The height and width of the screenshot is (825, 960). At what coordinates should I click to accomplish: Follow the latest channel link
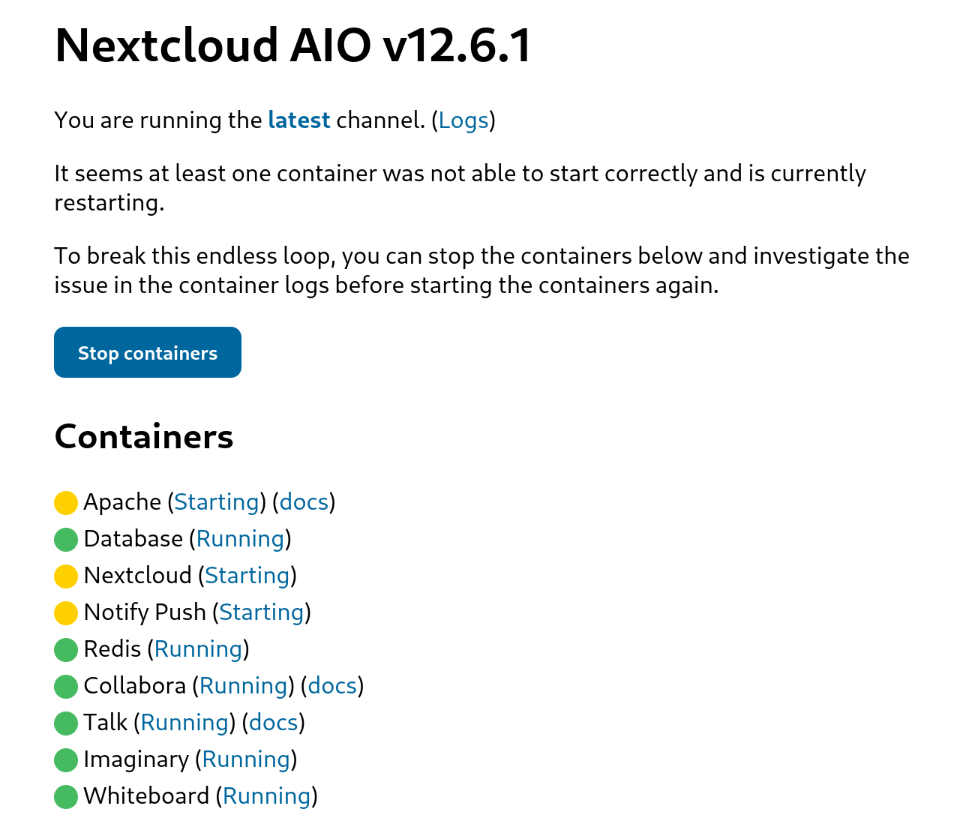click(x=298, y=121)
